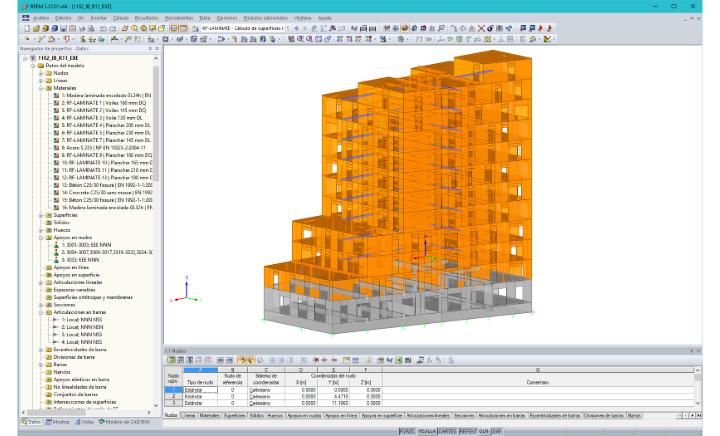Screen dimensions: 720x436
Task: Open the Resultados menu
Action: click(146, 18)
